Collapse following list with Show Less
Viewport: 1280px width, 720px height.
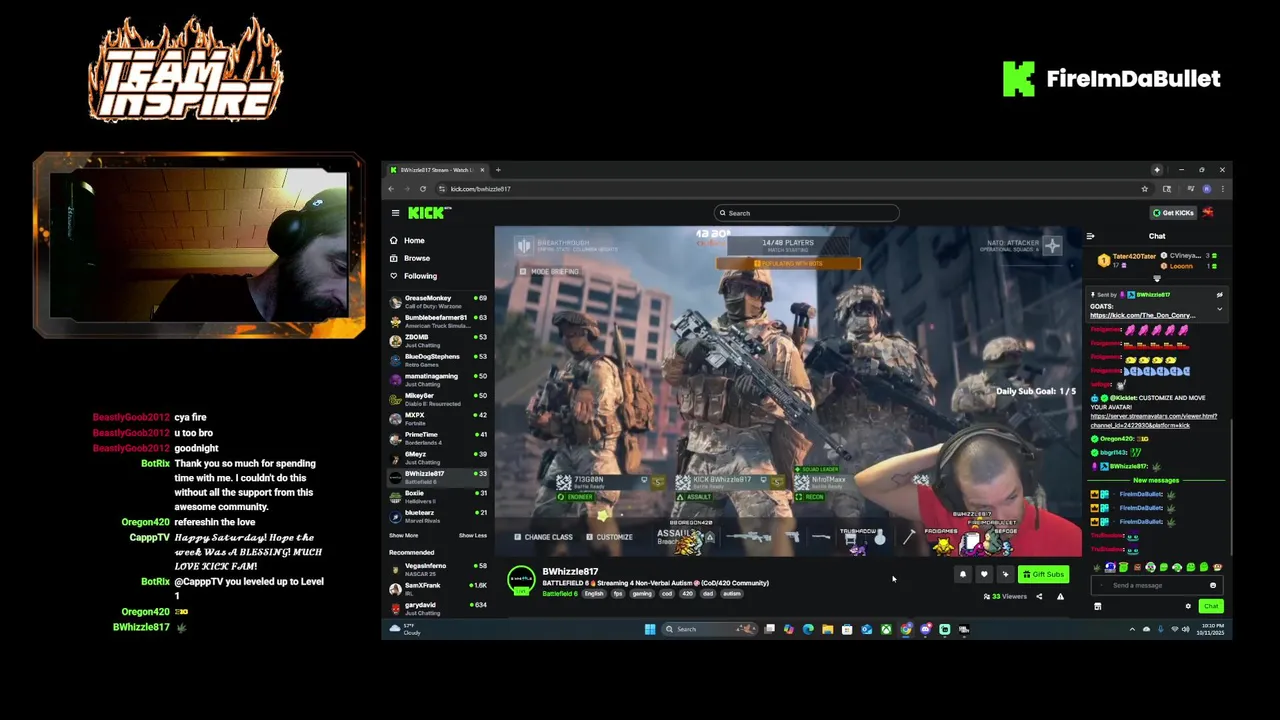(x=473, y=536)
